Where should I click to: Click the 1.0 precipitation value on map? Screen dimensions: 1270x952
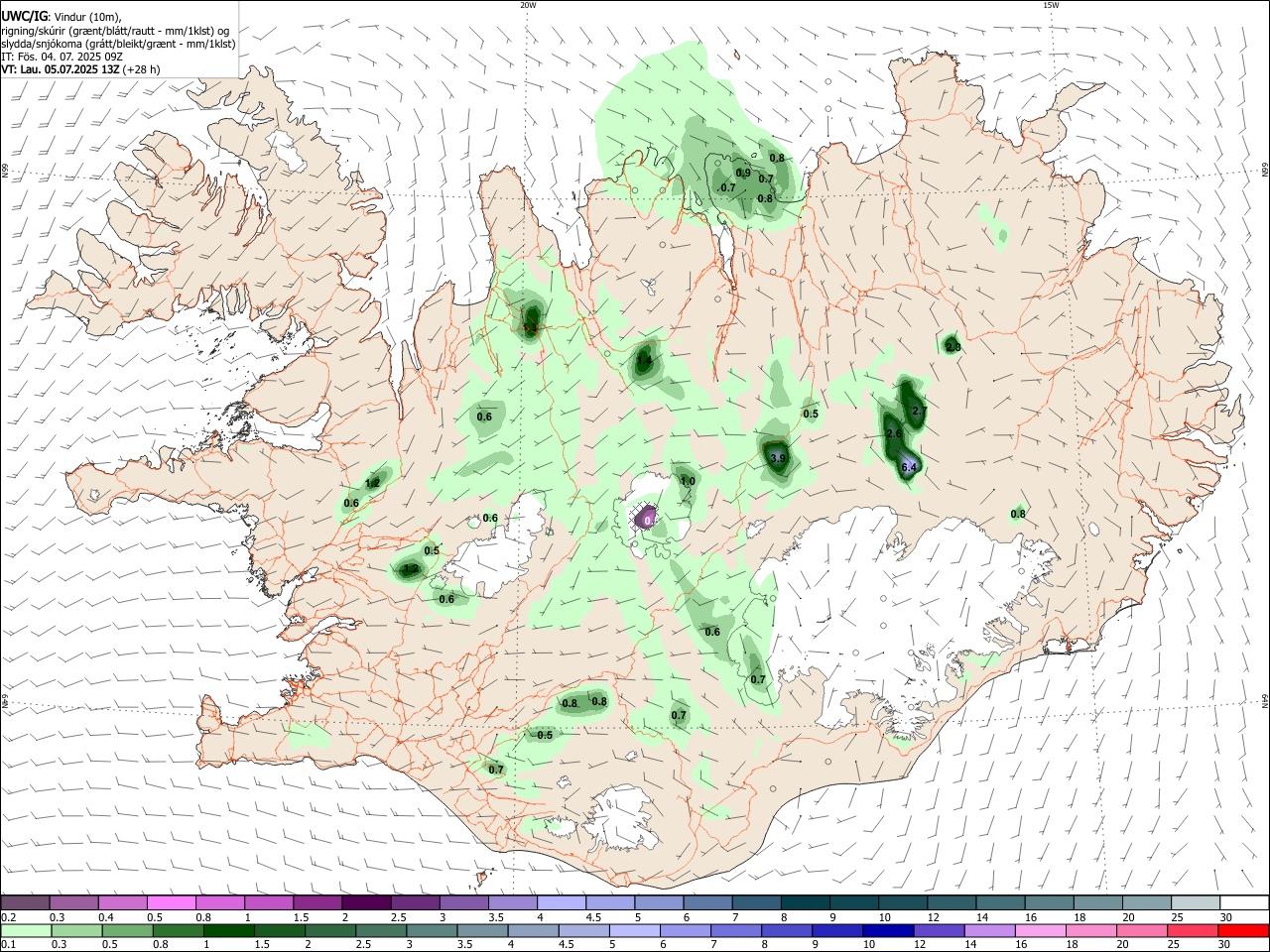coord(688,480)
